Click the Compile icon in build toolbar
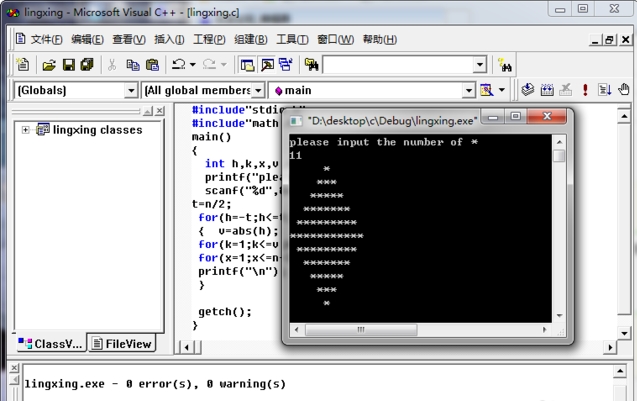This screenshot has width=637, height=401. pyautogui.click(x=527, y=90)
